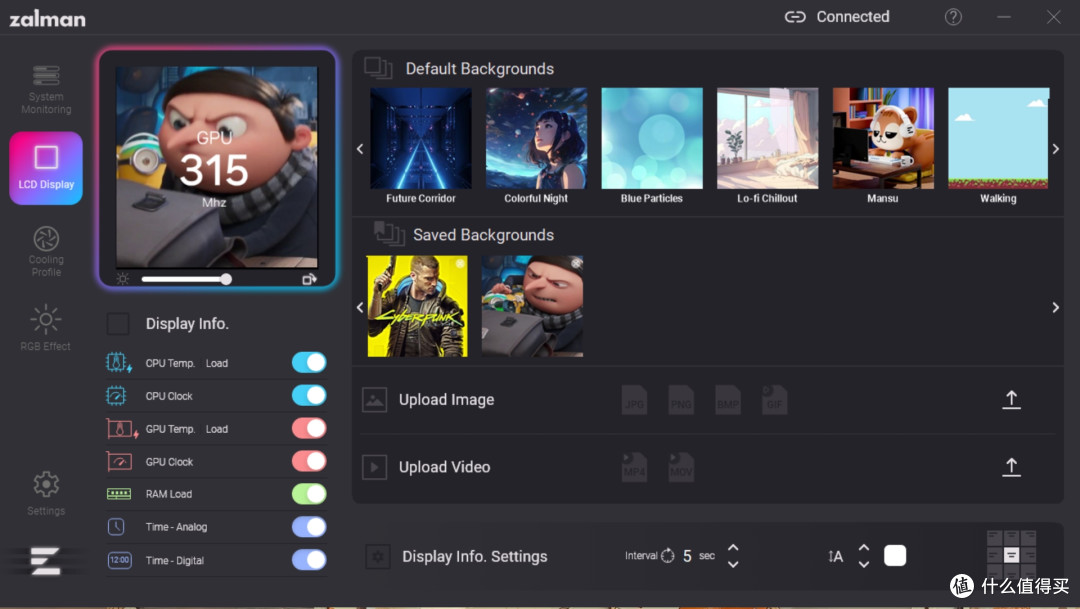Switch to the LCD Display tab
The height and width of the screenshot is (609, 1080).
46,168
